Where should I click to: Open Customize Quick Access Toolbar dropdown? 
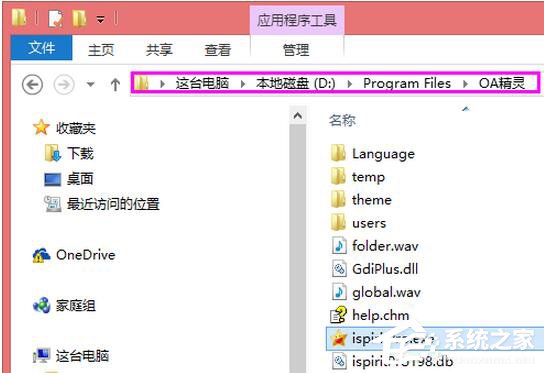click(x=101, y=19)
